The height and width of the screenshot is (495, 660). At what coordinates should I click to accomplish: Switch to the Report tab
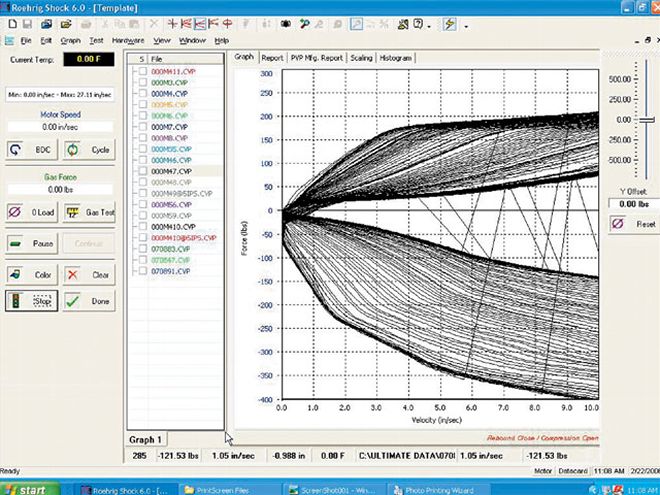(272, 58)
